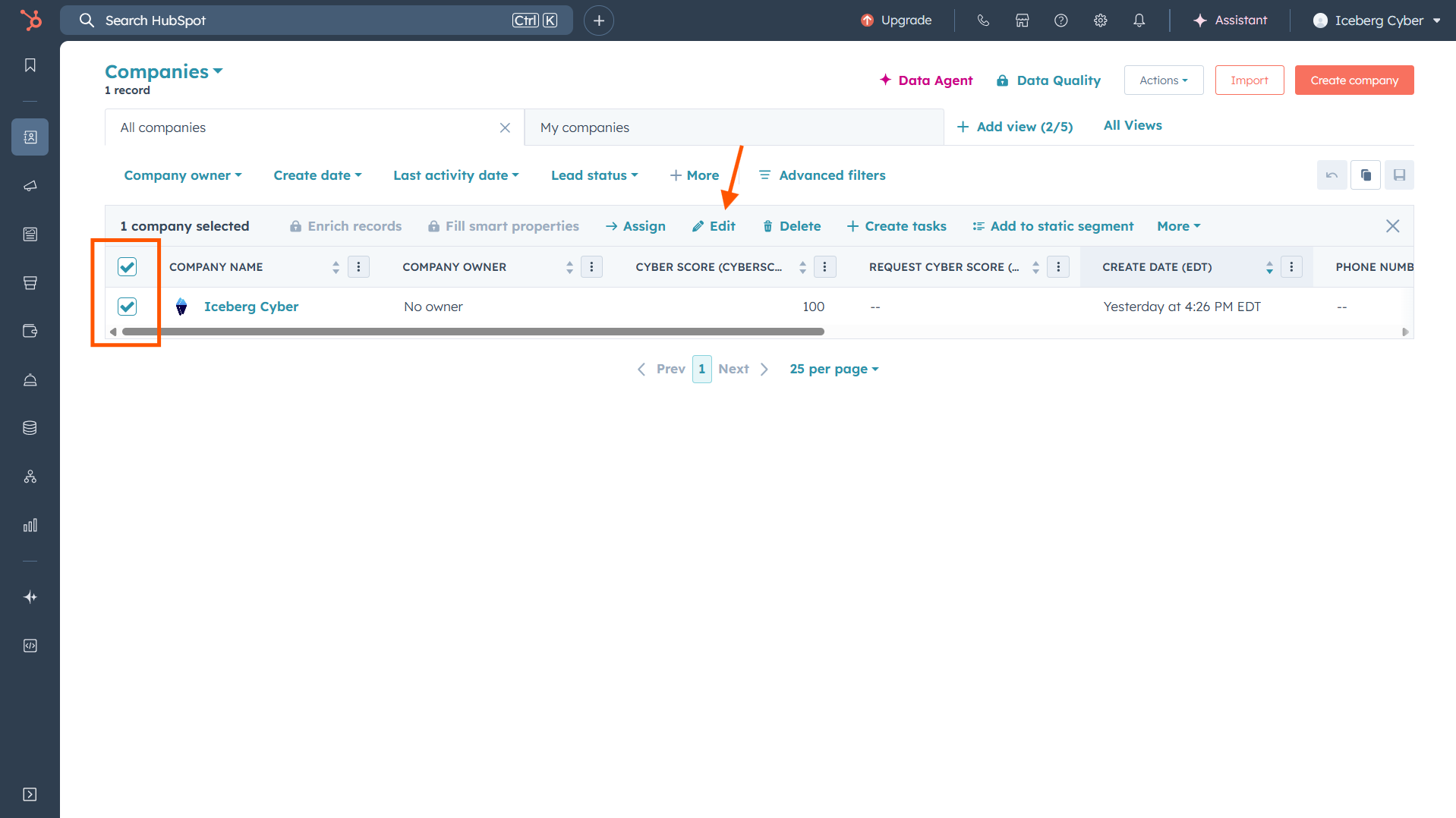Open Data Management database icon in sidebar

click(x=30, y=428)
